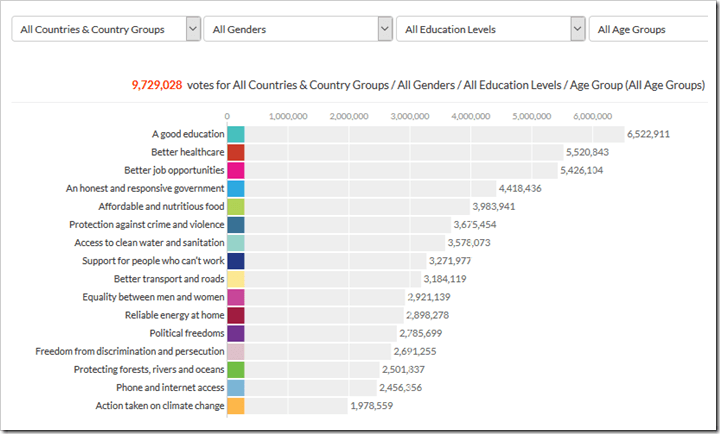
Task: Click the Reliable energy at home bar
Action: click(x=324, y=315)
